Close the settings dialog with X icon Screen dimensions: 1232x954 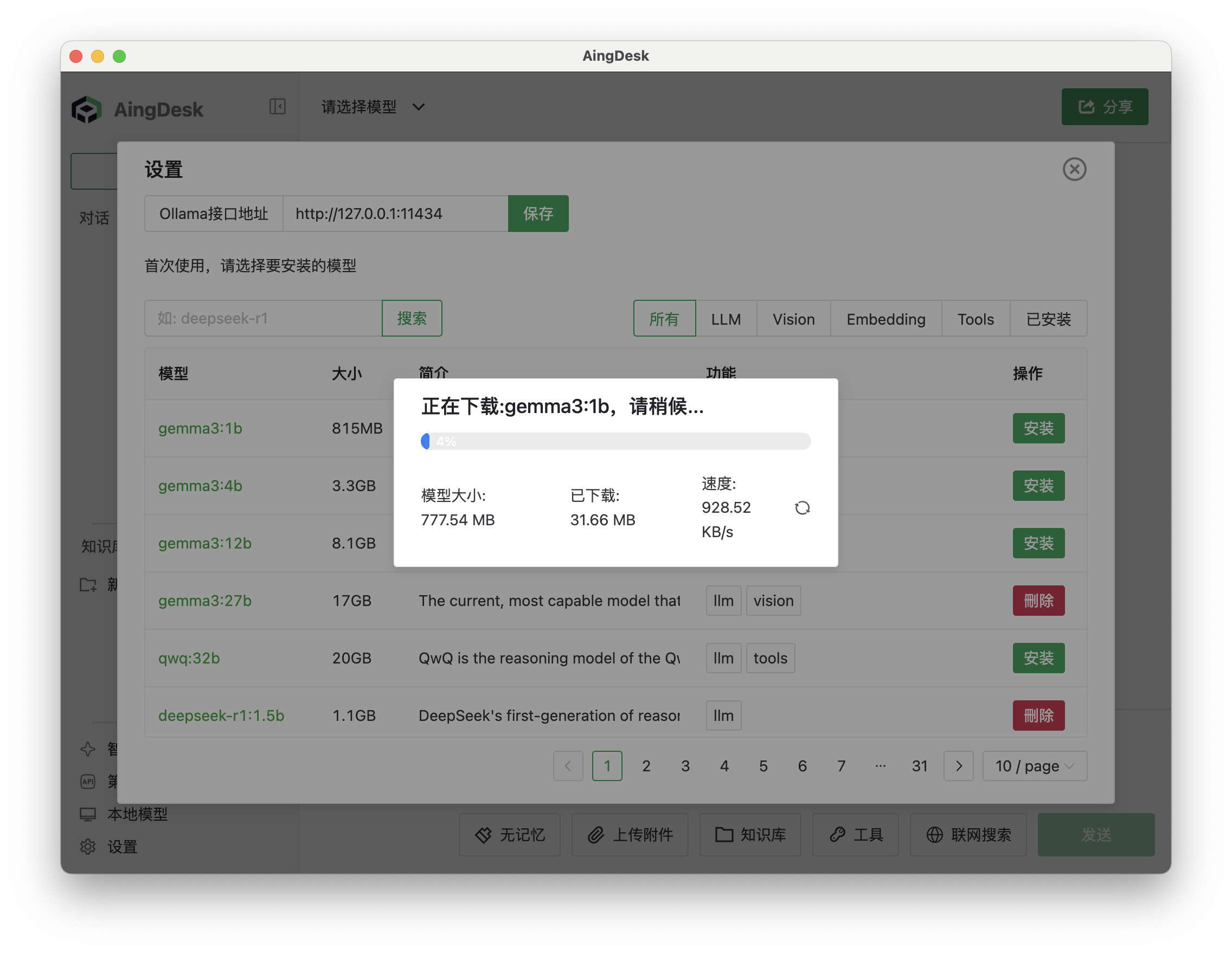tap(1074, 169)
